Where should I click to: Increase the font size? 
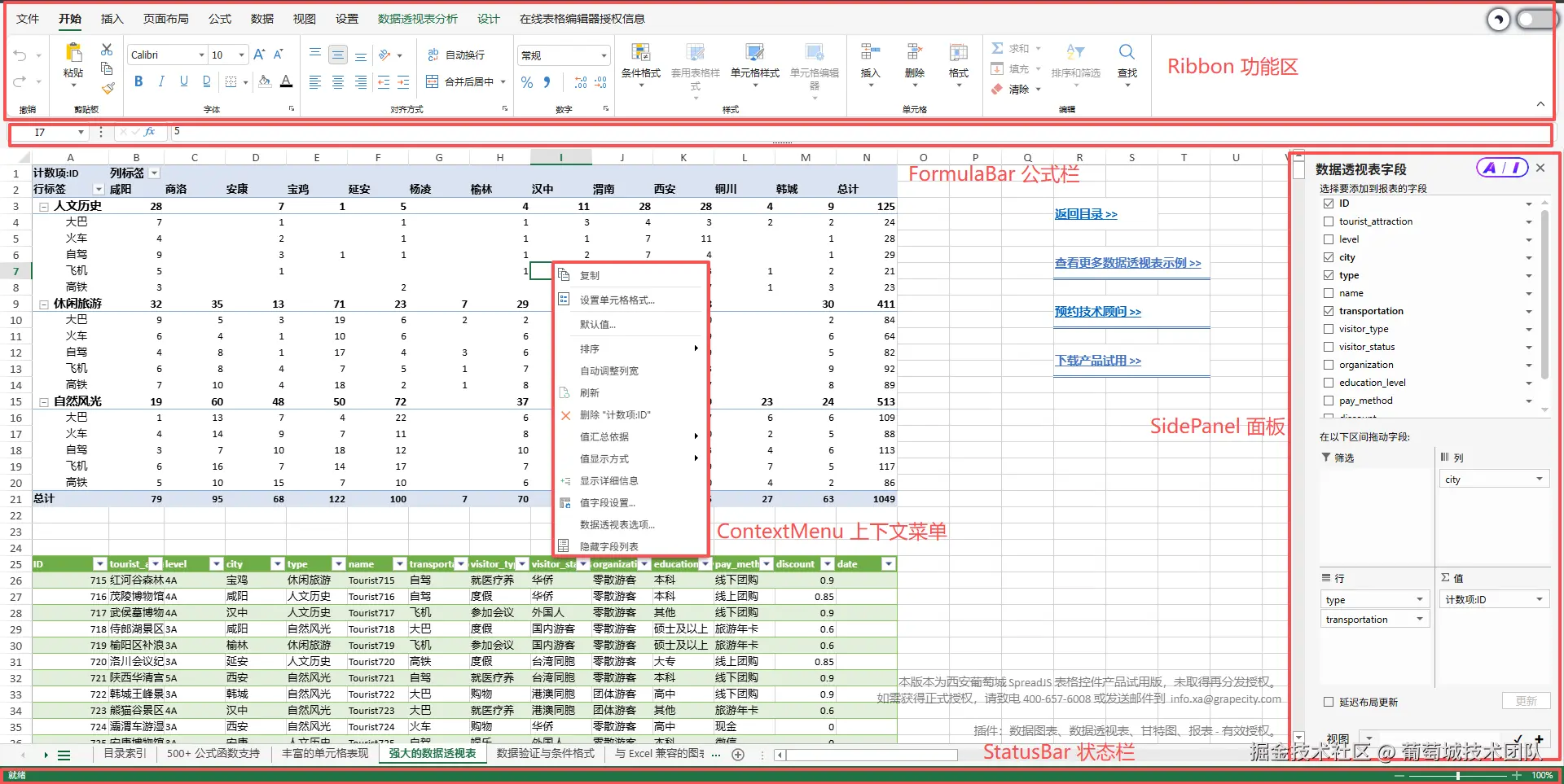tap(259, 55)
